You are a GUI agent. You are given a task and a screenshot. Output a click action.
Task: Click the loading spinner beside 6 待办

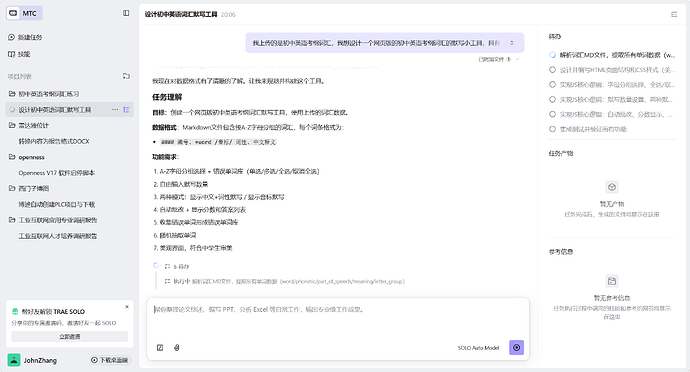click(x=156, y=265)
